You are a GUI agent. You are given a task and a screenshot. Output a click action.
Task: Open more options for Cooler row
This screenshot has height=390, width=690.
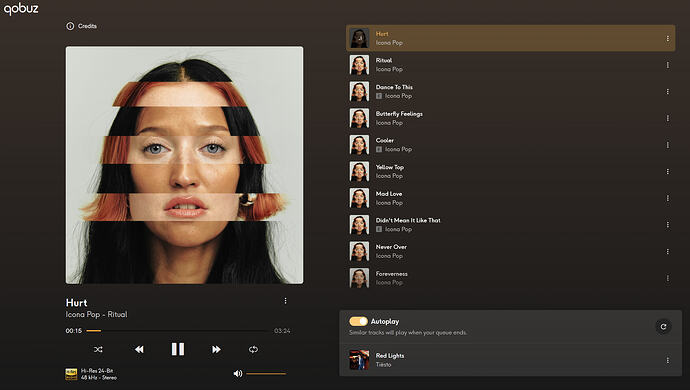(668, 145)
